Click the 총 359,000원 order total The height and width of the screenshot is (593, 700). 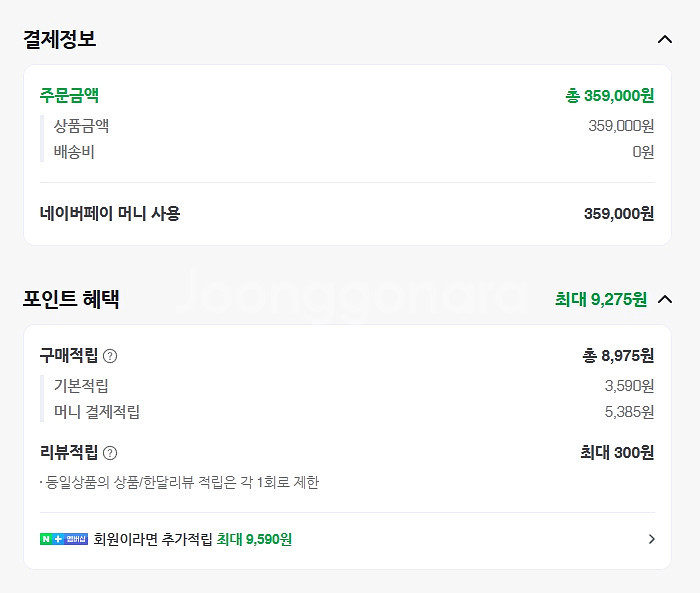pyautogui.click(x=610, y=96)
